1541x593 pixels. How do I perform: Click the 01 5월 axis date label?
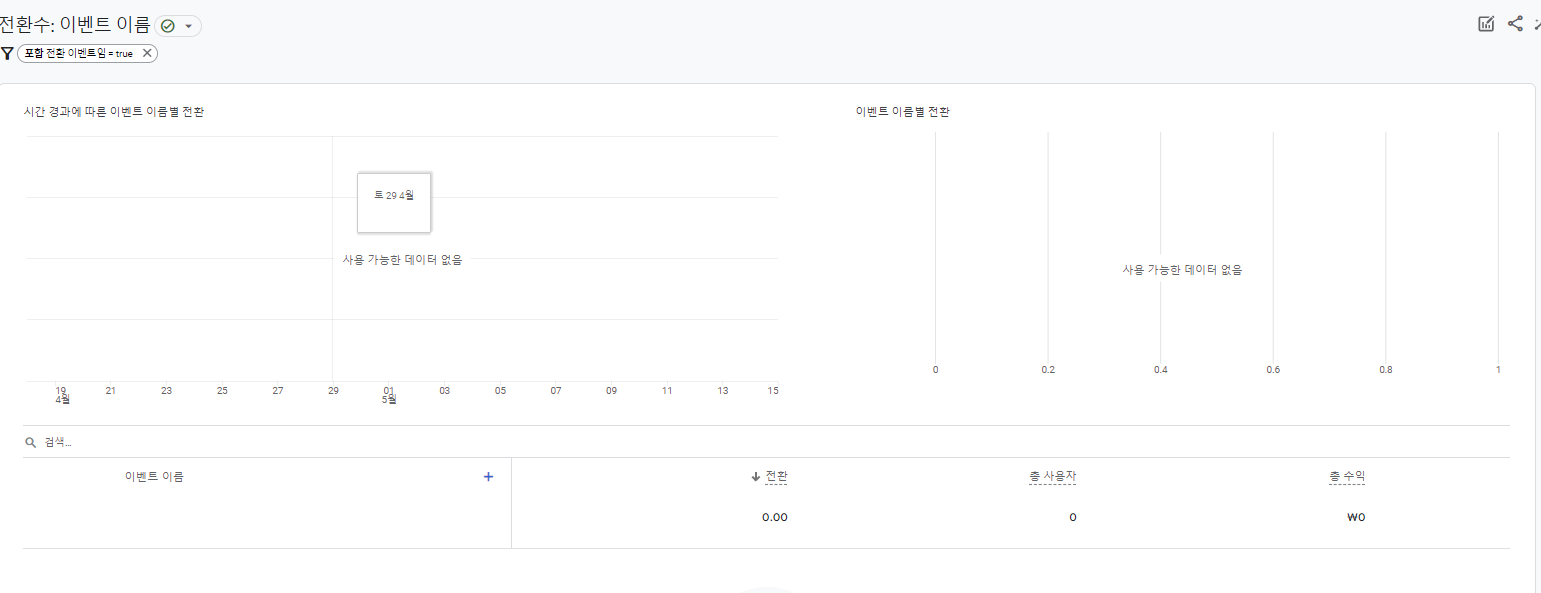point(389,395)
